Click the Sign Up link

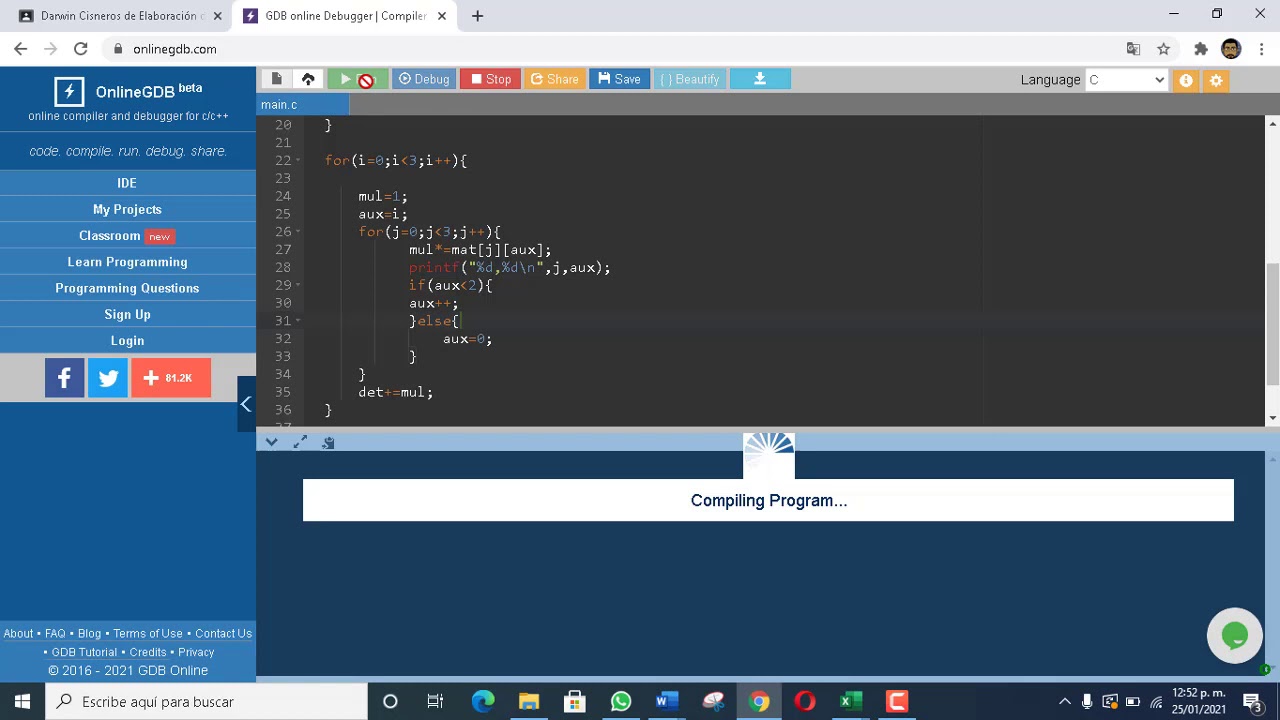(x=127, y=314)
